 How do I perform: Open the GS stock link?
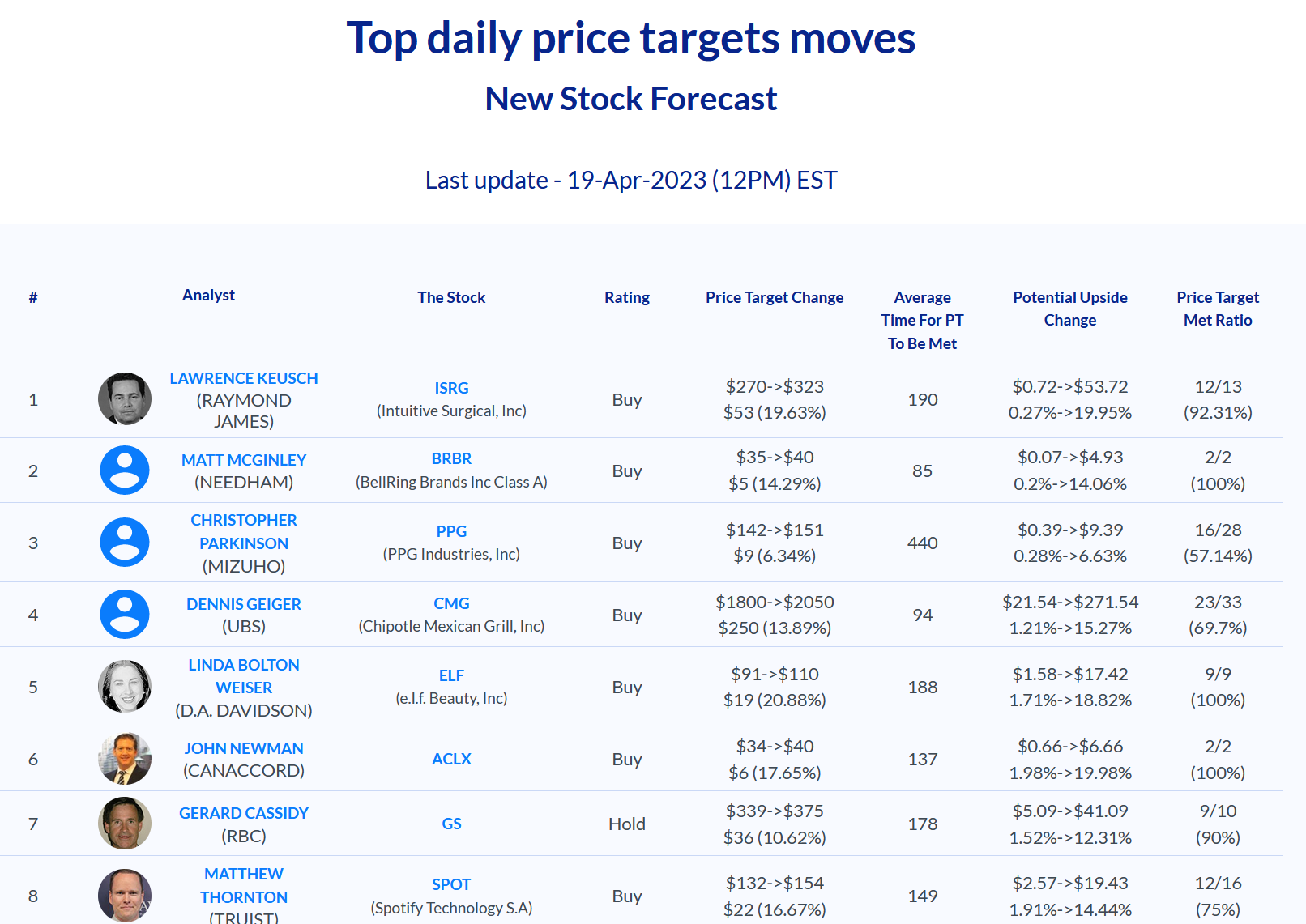pos(451,824)
